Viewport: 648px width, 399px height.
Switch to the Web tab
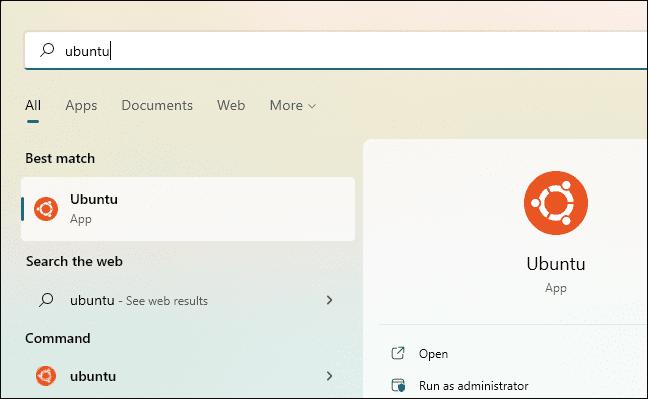pos(231,105)
